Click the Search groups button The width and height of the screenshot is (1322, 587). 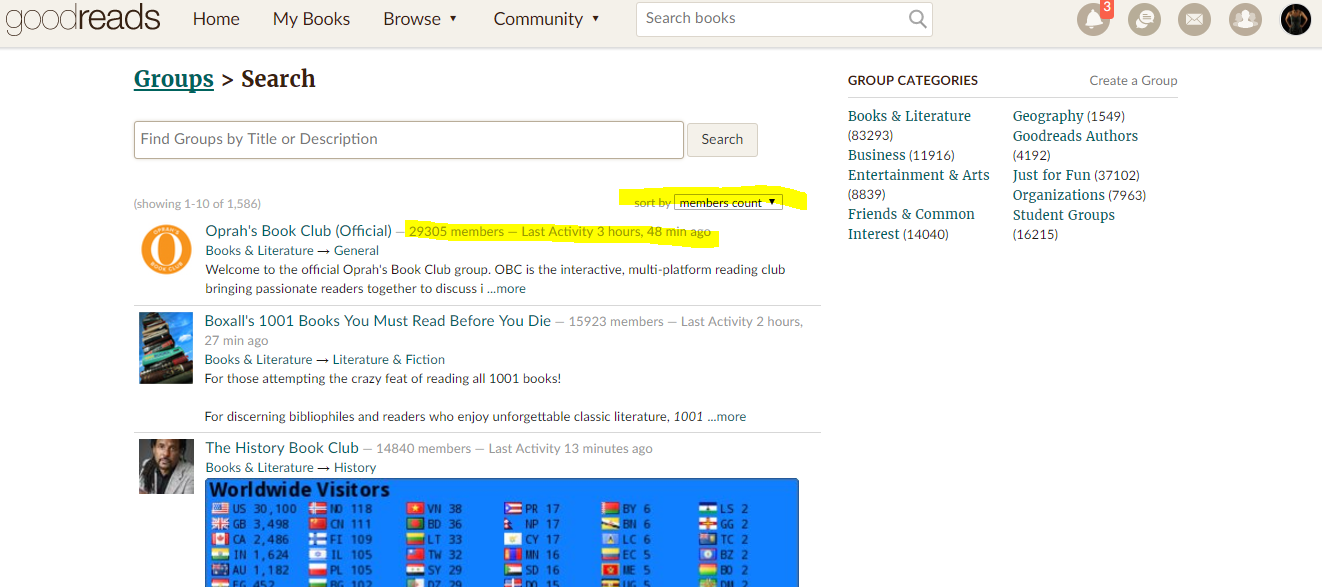pyautogui.click(x=722, y=140)
